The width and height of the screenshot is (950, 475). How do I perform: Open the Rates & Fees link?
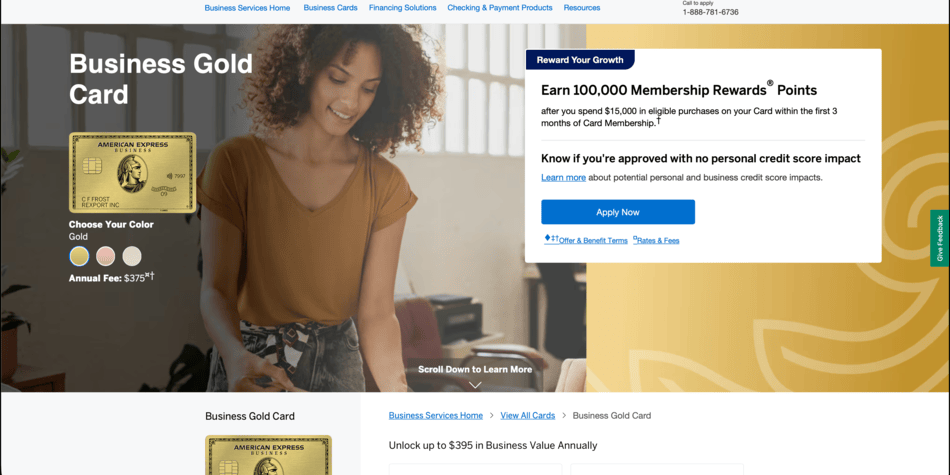pyautogui.click(x=656, y=240)
